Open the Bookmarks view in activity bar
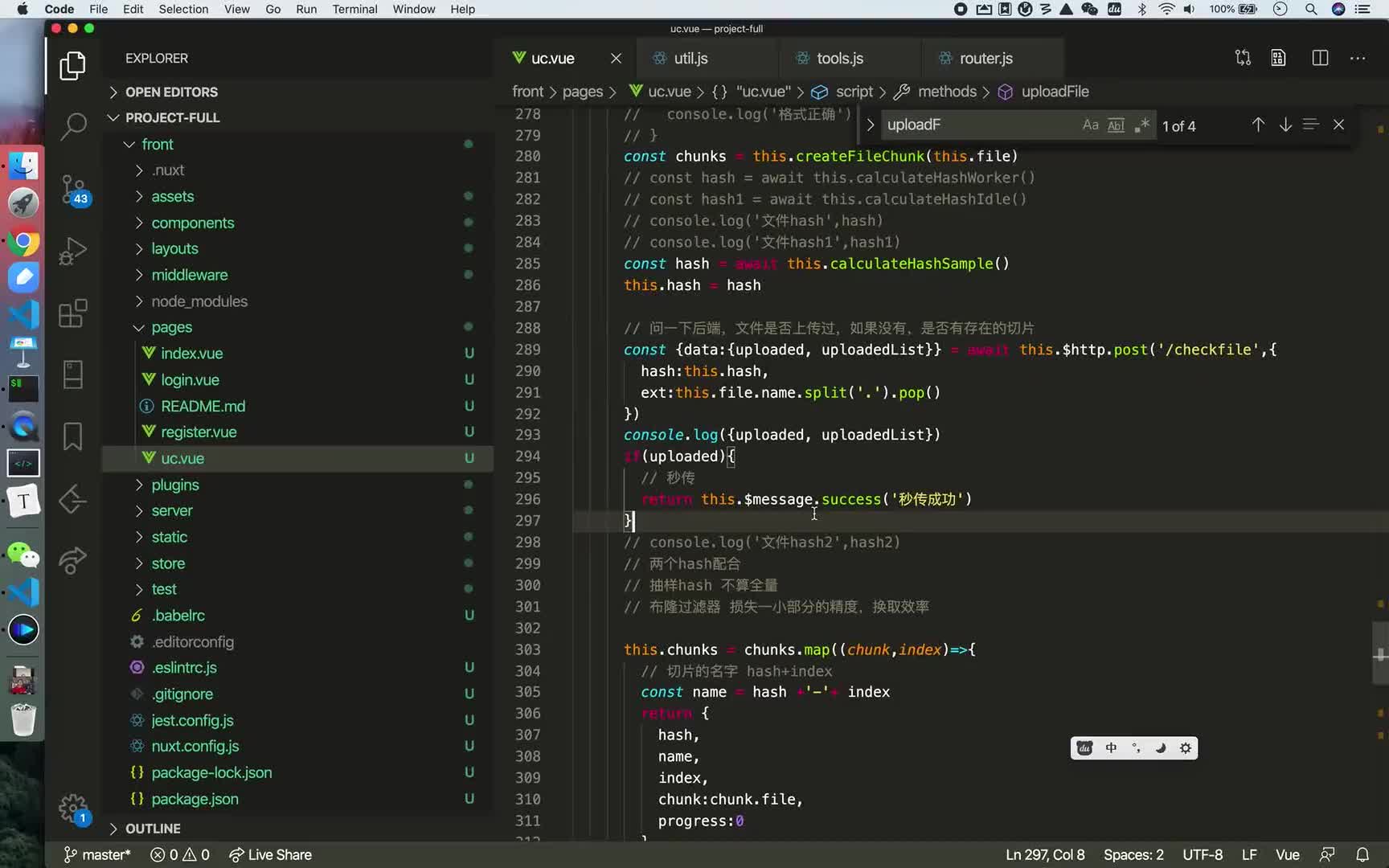Screen dimensions: 1389x868 (x=72, y=436)
